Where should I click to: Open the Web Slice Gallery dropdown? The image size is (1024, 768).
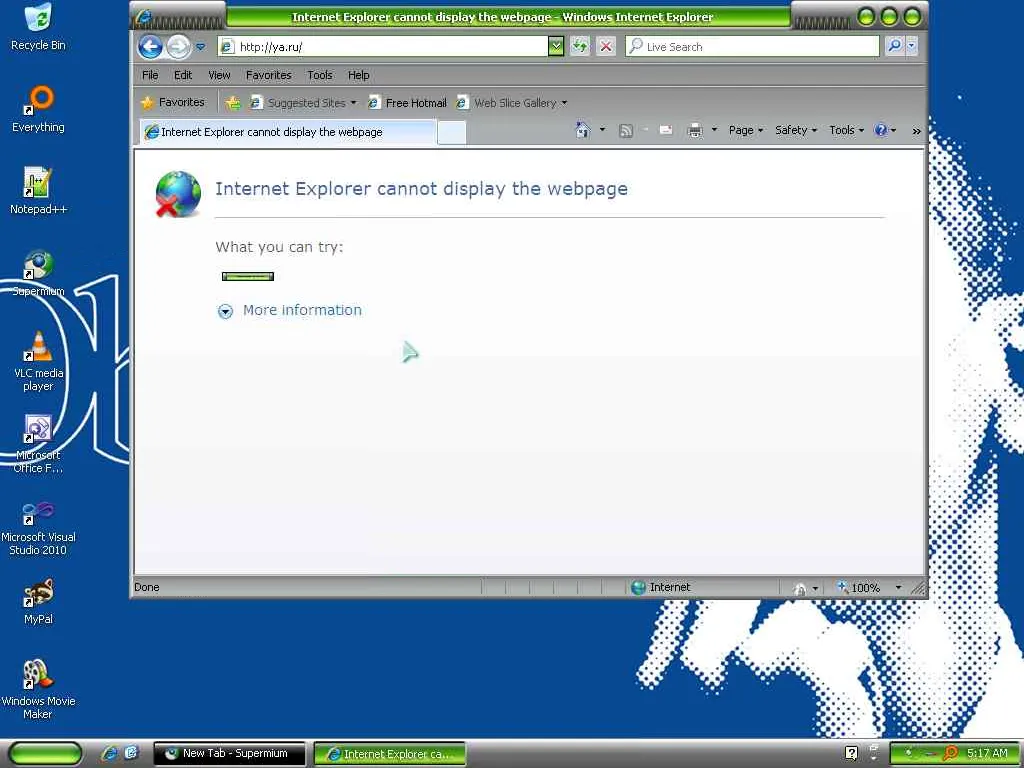coord(512,103)
